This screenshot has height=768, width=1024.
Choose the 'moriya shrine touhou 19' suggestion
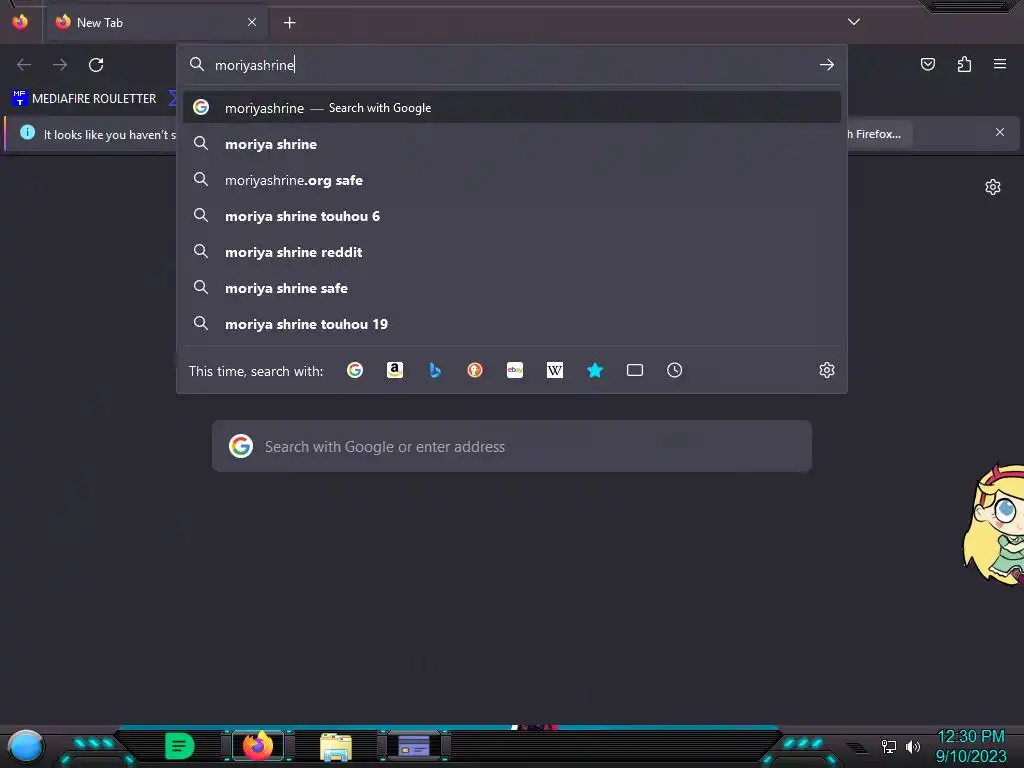coord(512,324)
